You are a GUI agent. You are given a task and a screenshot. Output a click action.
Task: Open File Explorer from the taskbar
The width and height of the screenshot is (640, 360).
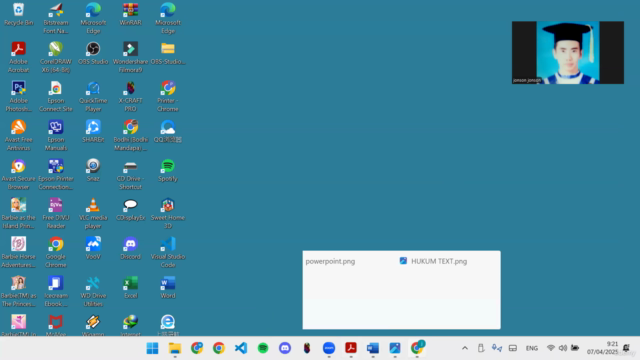(175, 348)
